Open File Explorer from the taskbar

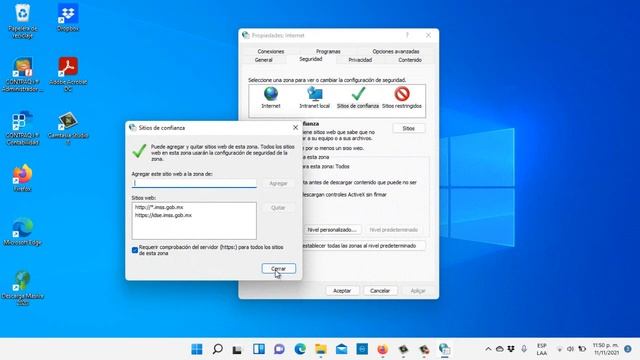pyautogui.click(x=321, y=349)
